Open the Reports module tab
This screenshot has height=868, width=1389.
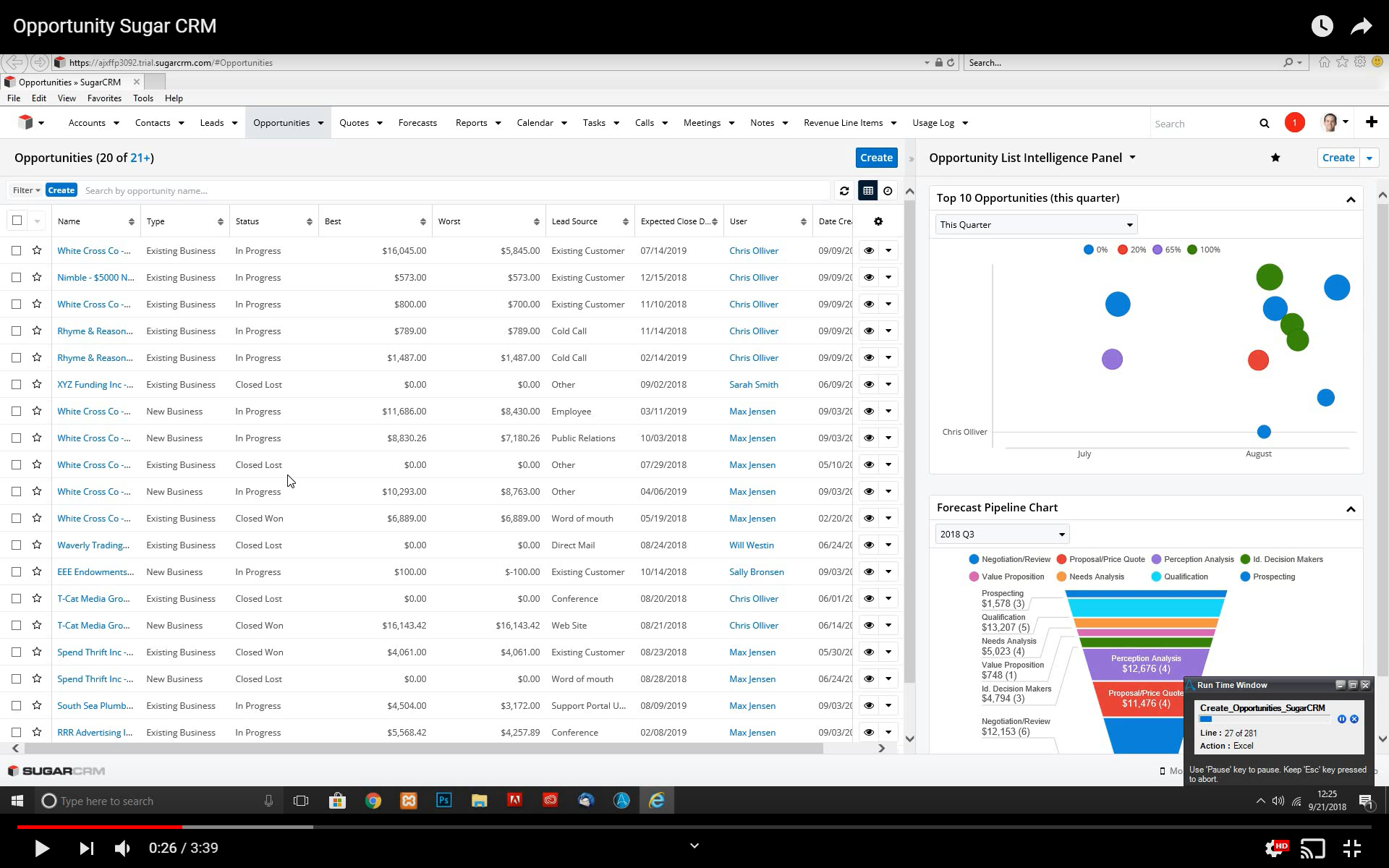click(471, 123)
